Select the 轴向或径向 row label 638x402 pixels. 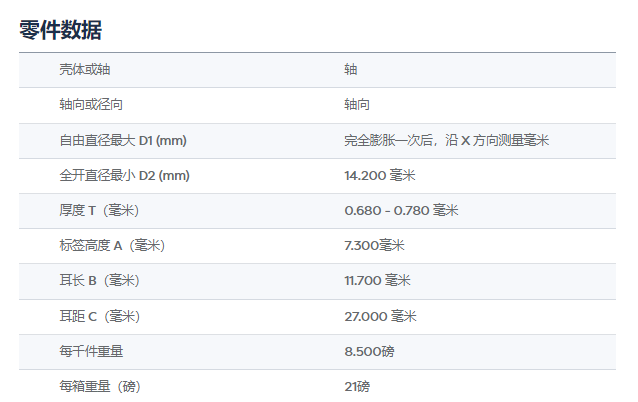coord(91,105)
